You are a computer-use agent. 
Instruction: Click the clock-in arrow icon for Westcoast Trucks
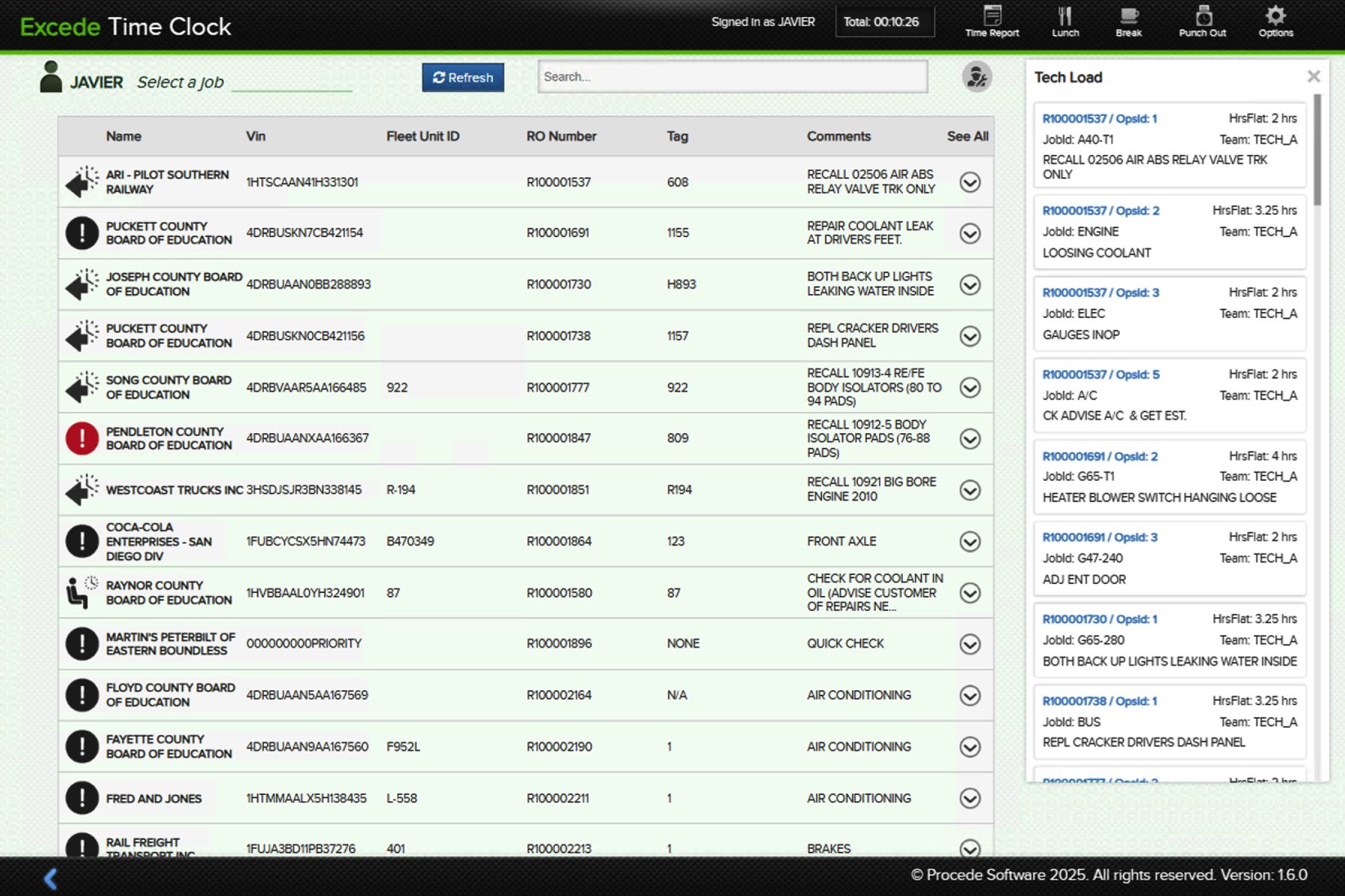81,490
